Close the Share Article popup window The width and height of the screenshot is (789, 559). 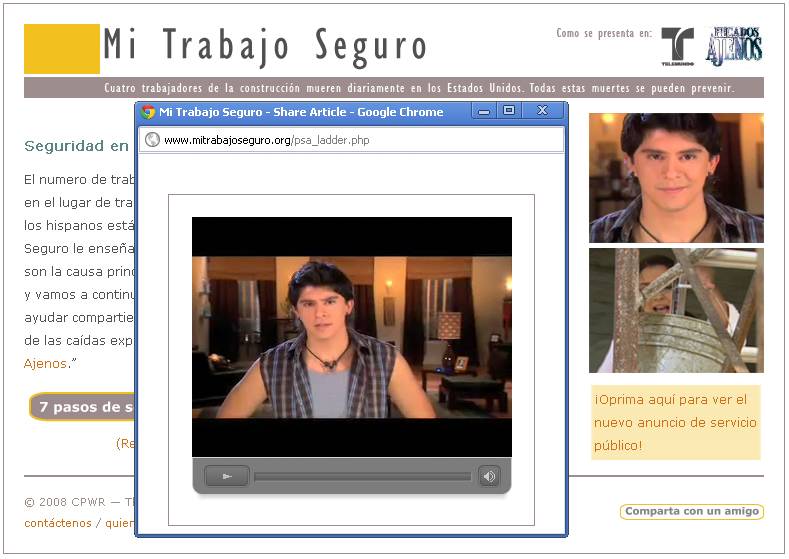coord(542,110)
